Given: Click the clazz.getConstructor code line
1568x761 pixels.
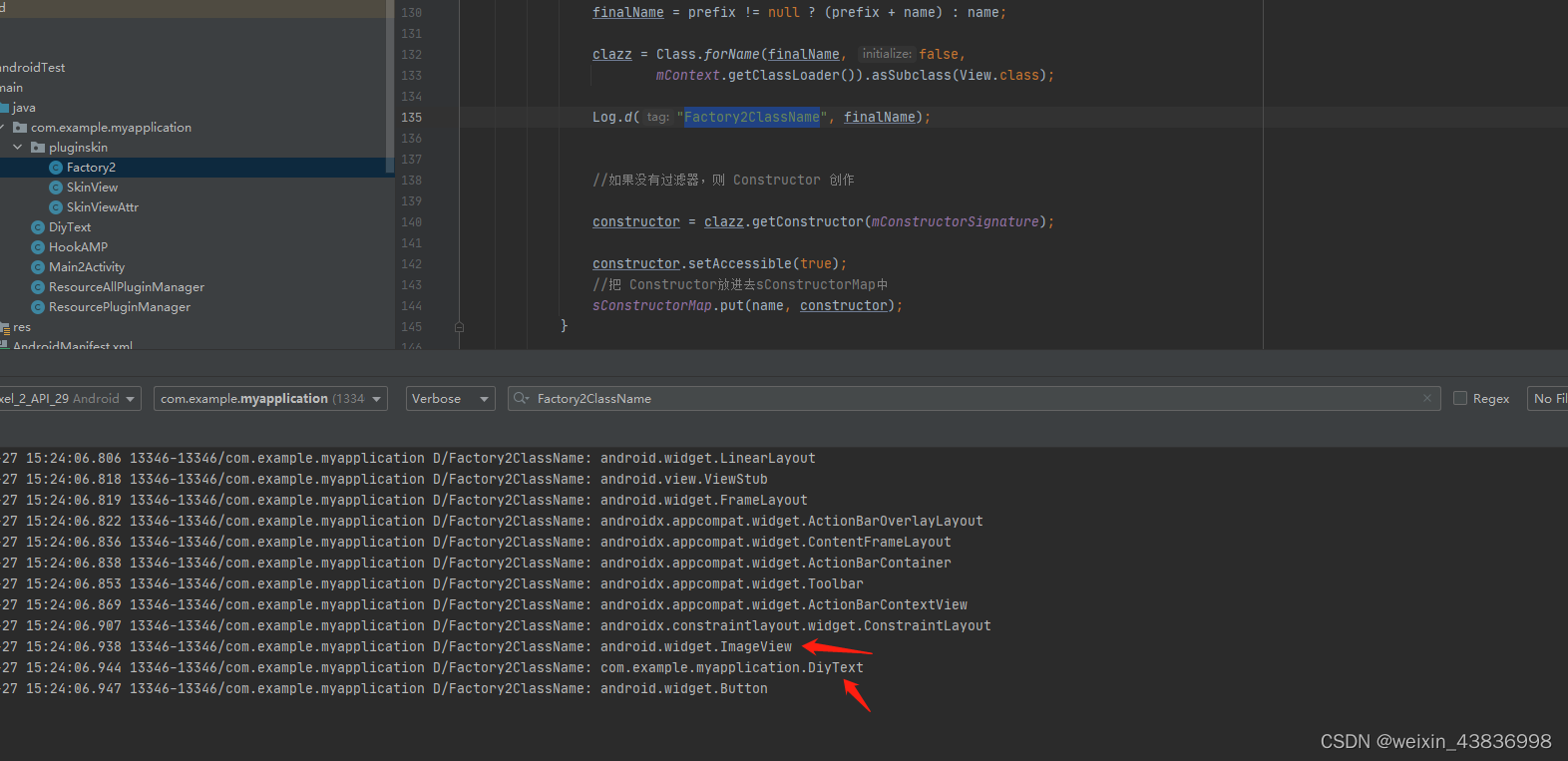Looking at the screenshot, I should click(823, 222).
